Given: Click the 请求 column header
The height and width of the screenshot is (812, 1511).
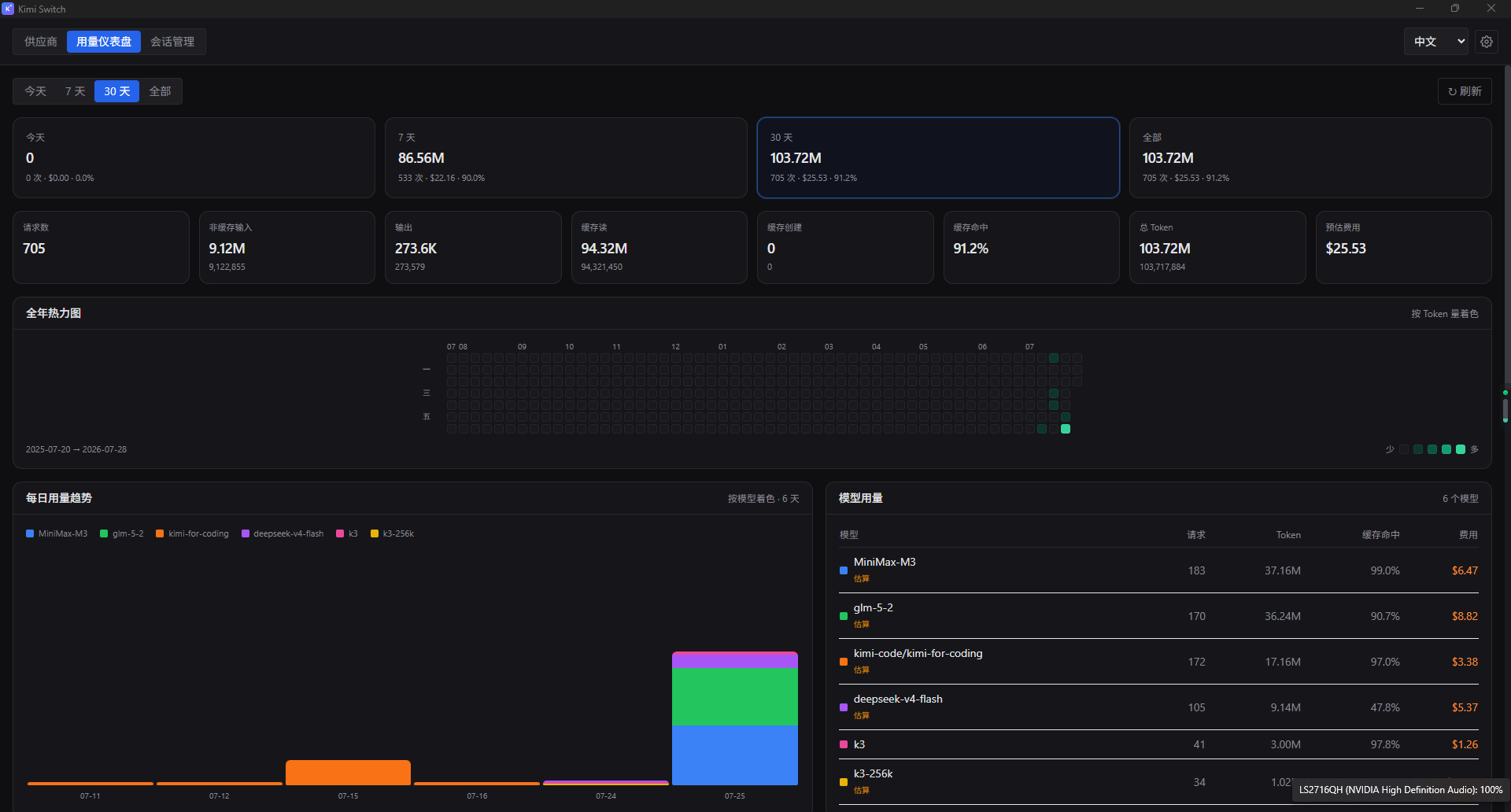Looking at the screenshot, I should click(1196, 535).
